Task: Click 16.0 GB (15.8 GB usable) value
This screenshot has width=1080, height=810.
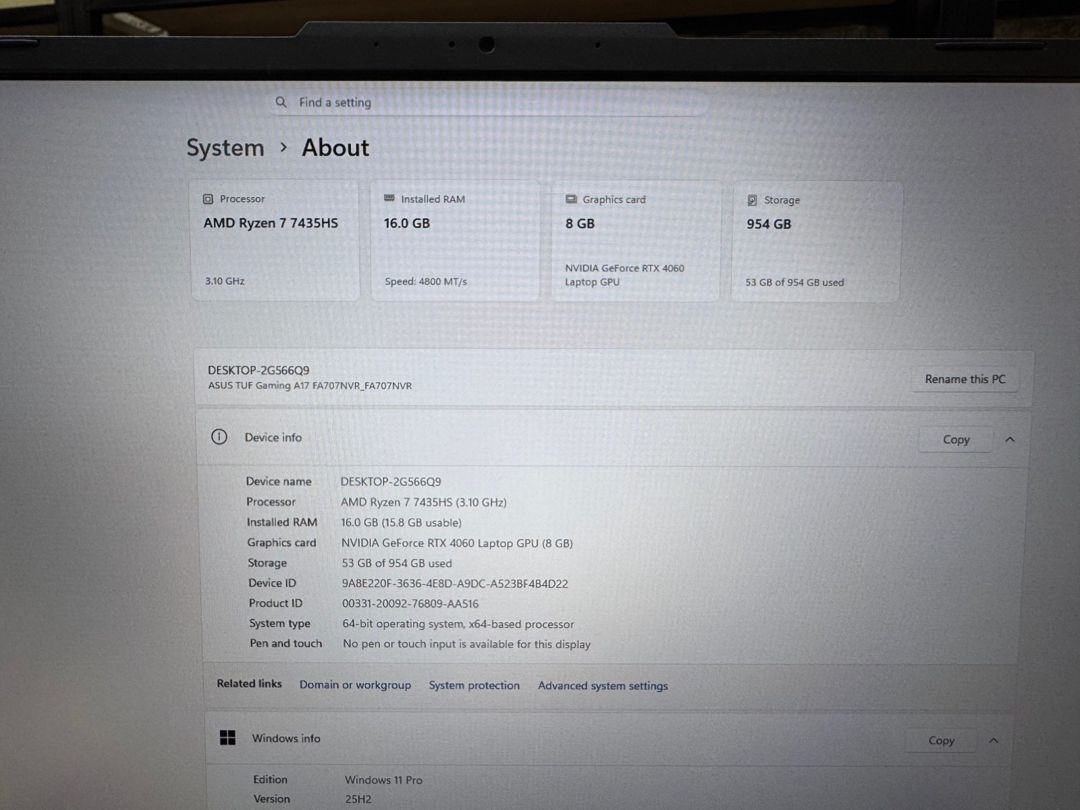Action: click(x=401, y=523)
